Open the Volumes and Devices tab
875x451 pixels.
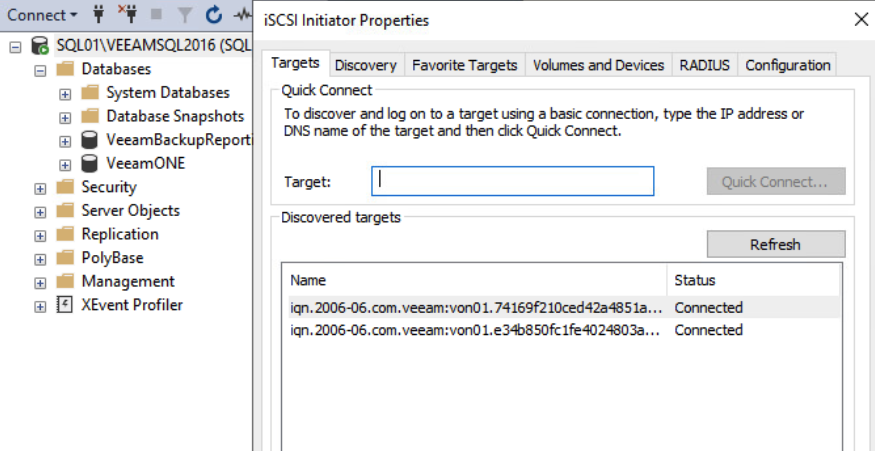click(598, 65)
